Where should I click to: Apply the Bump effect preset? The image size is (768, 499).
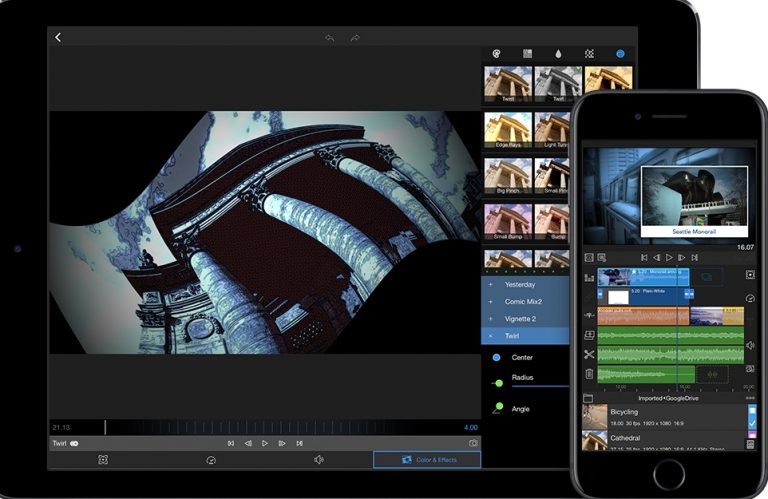click(x=552, y=222)
